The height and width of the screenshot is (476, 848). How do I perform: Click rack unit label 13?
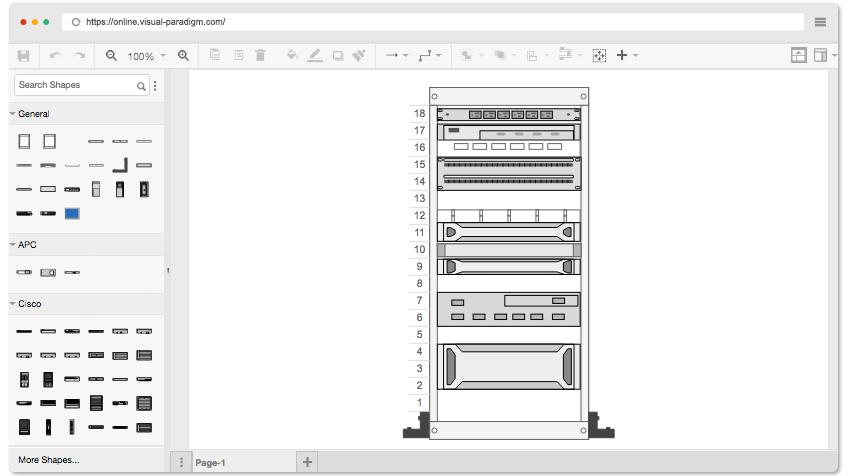pyautogui.click(x=420, y=199)
